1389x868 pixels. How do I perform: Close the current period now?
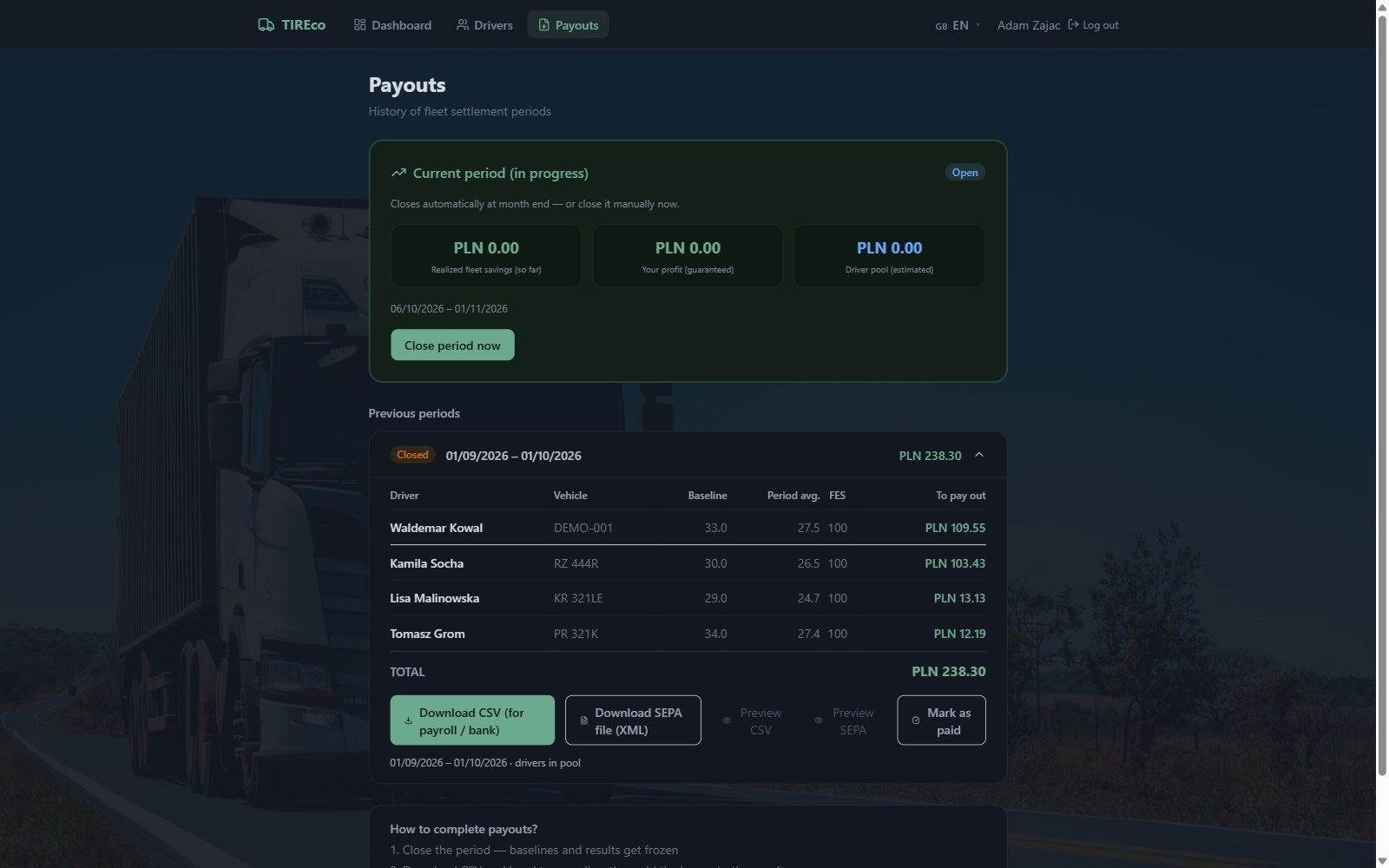[x=452, y=345]
